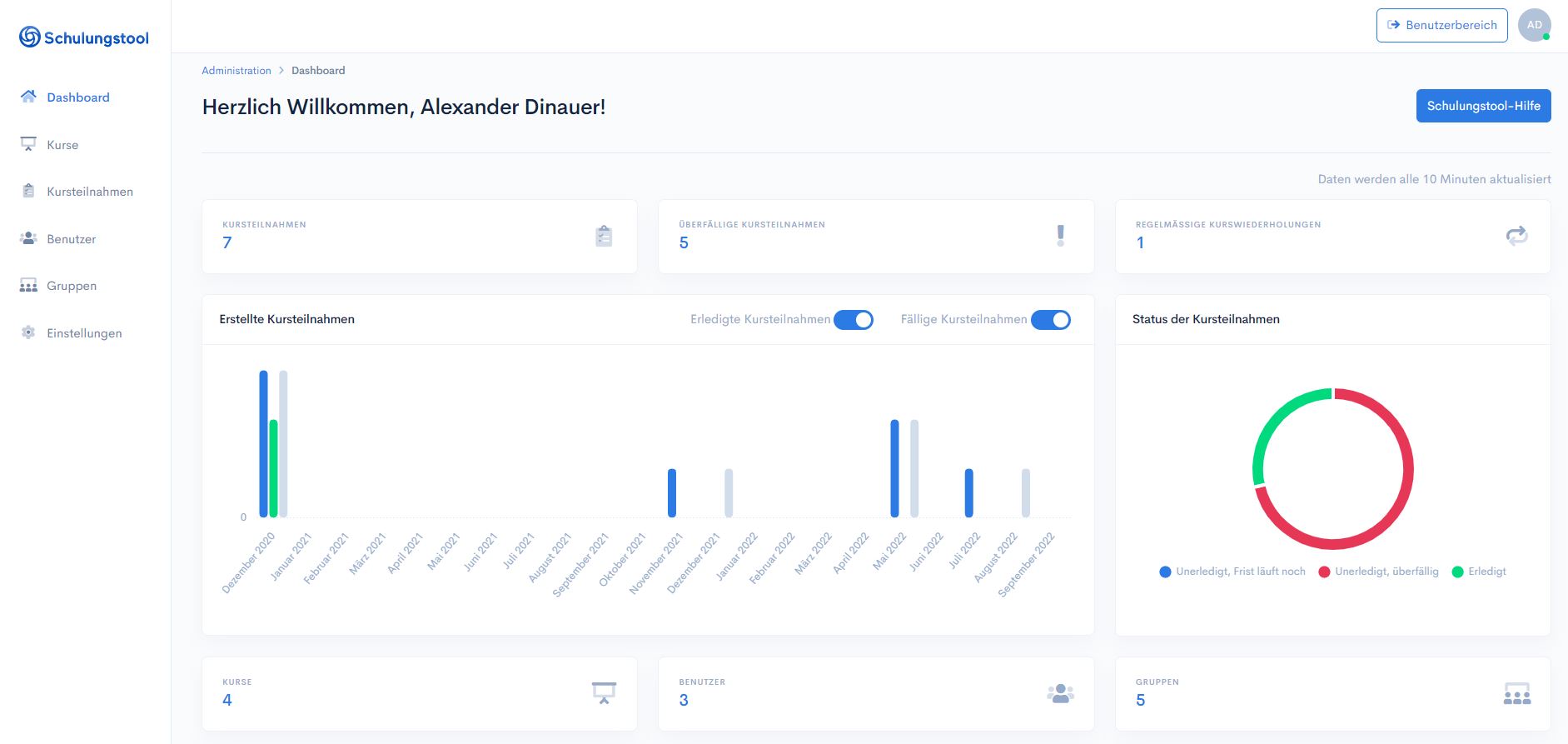1568x744 pixels.
Task: Click the groups icon in Gruppen card
Action: [1516, 693]
